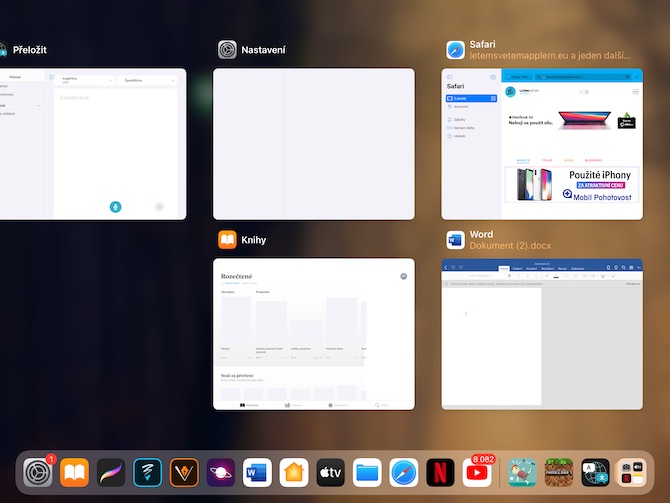Tap the Rozečtené heading in Knihy card

click(236, 276)
